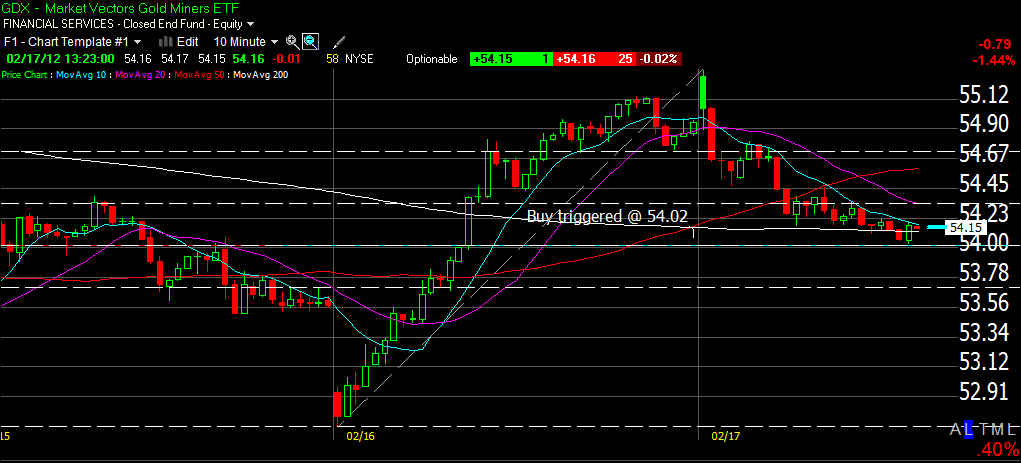Toggle the M scale option
1021x463 pixels.
[997, 428]
